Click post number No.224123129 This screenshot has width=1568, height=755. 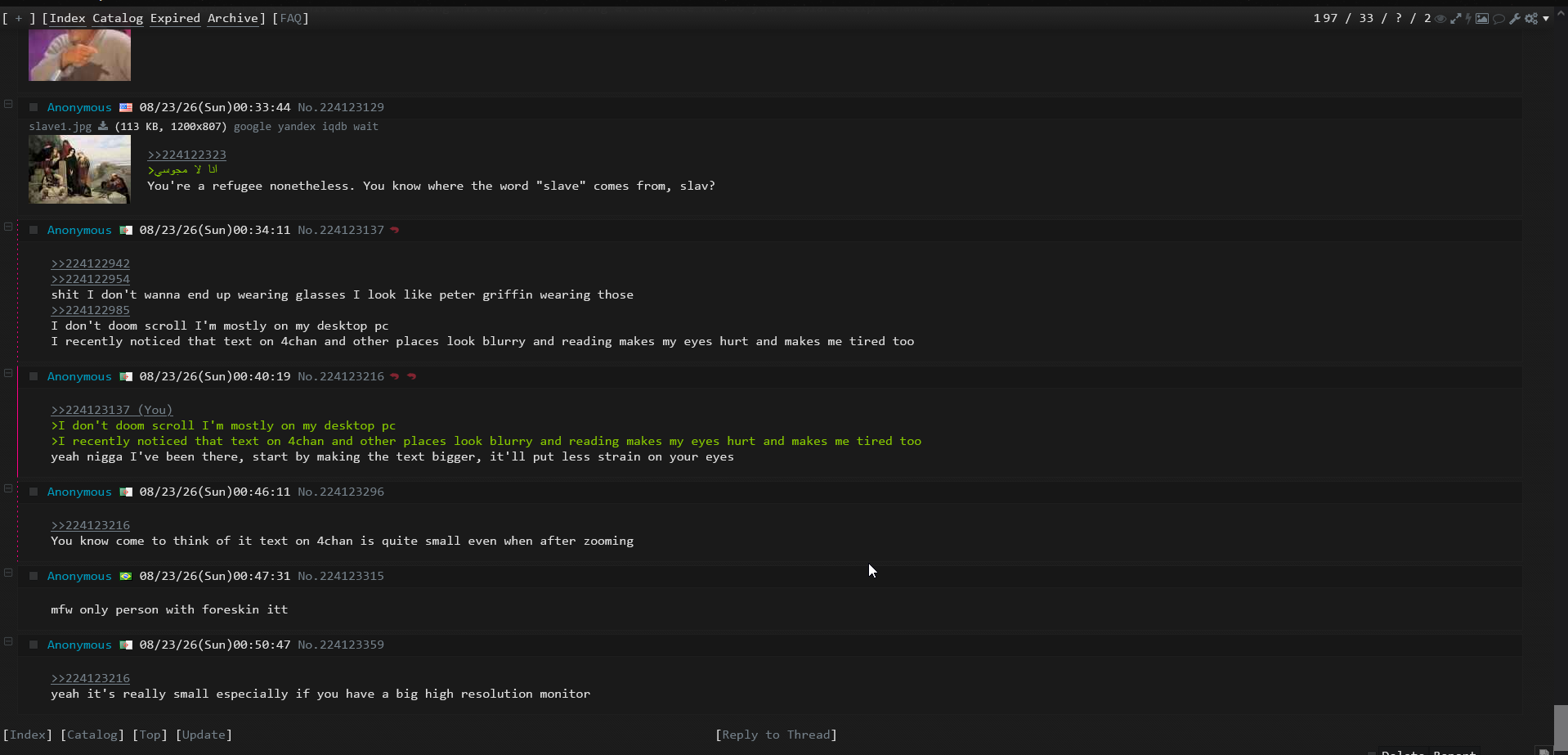341,107
